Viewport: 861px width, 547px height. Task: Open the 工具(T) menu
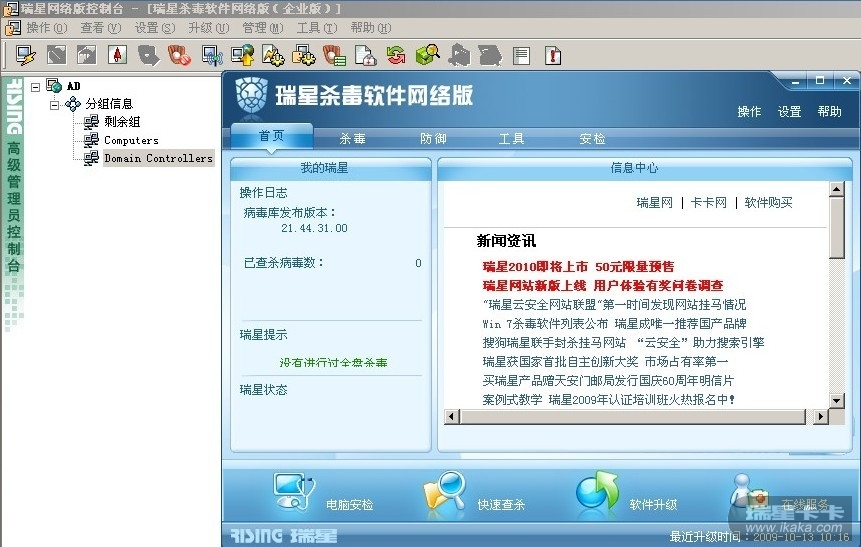click(x=317, y=27)
